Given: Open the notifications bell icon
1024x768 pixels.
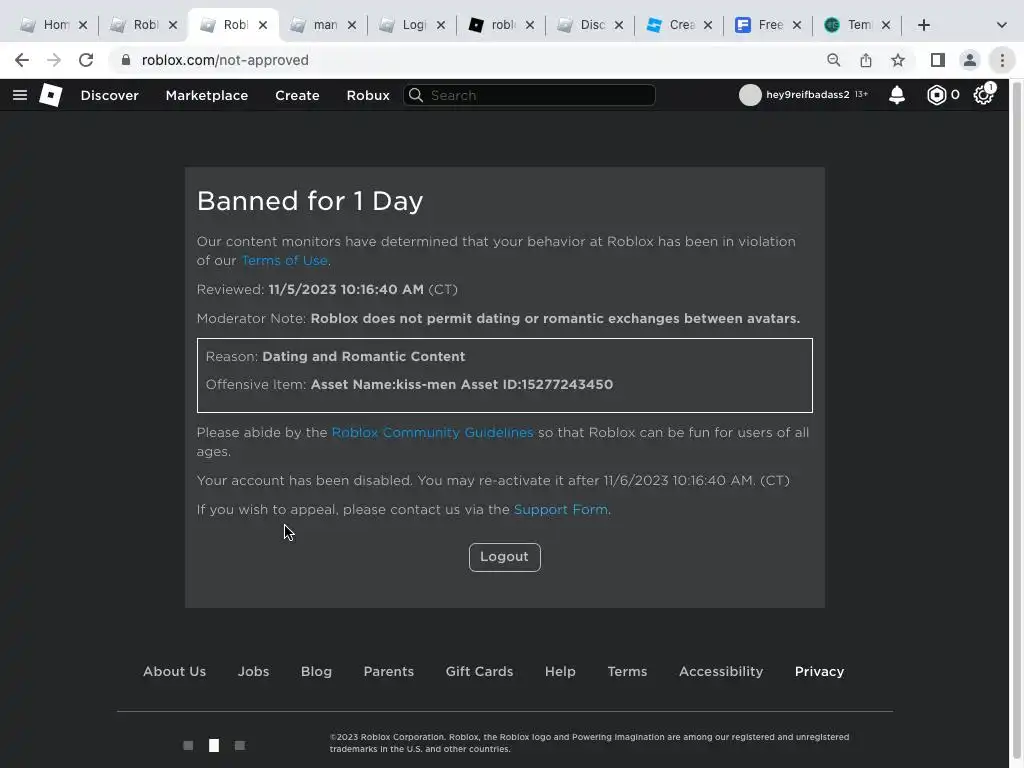Looking at the screenshot, I should tap(897, 95).
